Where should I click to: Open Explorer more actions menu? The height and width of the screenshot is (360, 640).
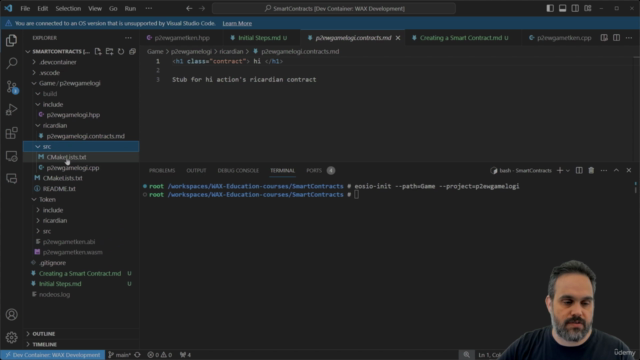tap(128, 38)
